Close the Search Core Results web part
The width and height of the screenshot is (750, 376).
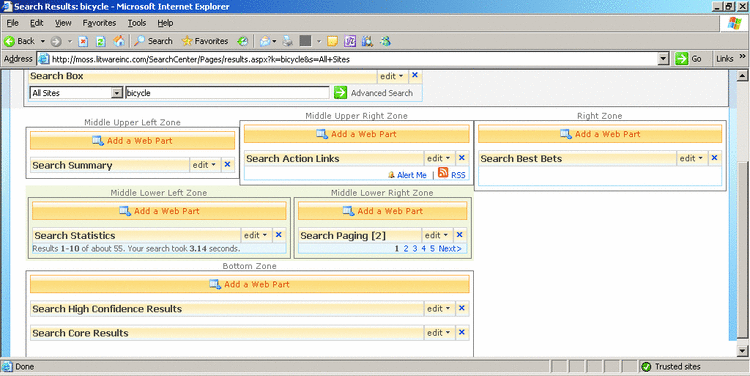point(462,332)
